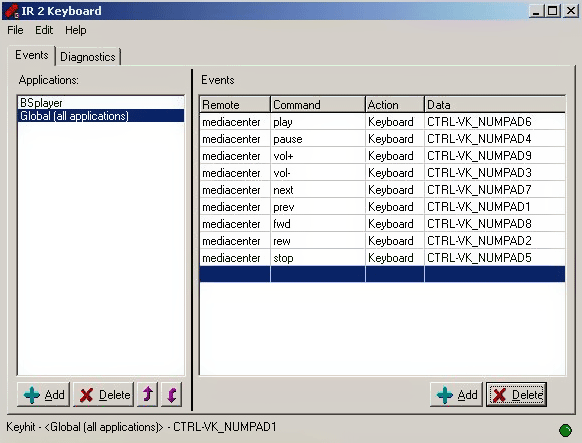The width and height of the screenshot is (582, 443).
Task: Click the Data column header
Action: tap(495, 105)
